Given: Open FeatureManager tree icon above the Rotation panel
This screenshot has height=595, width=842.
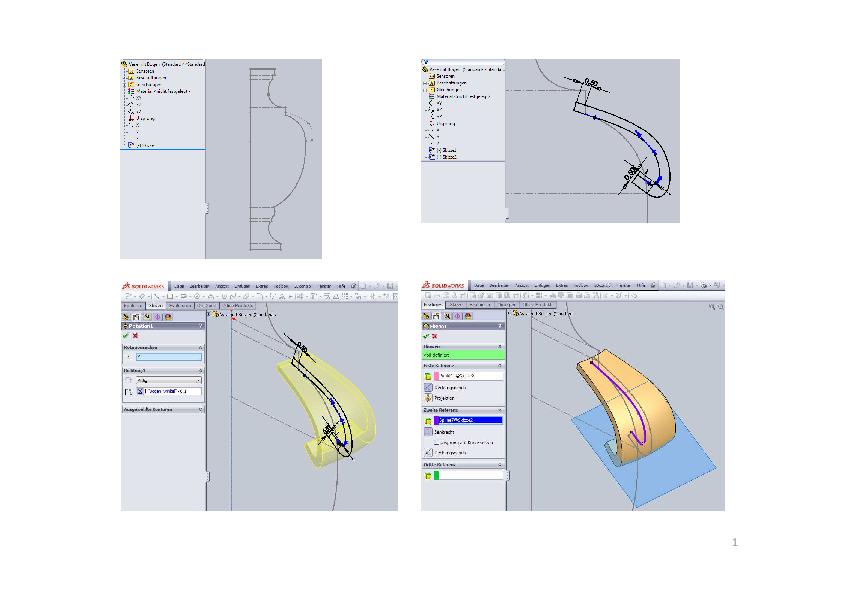Looking at the screenshot, I should [126, 317].
